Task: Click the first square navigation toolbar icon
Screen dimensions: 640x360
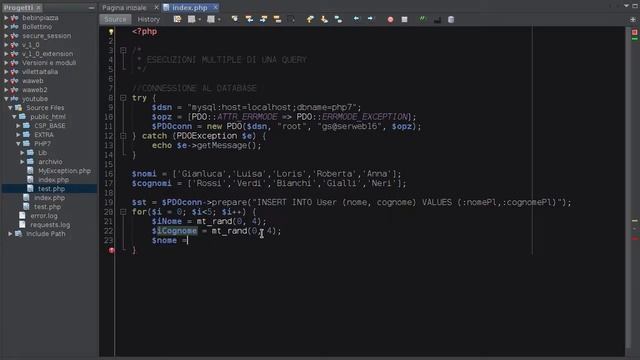Action: (x=191, y=19)
